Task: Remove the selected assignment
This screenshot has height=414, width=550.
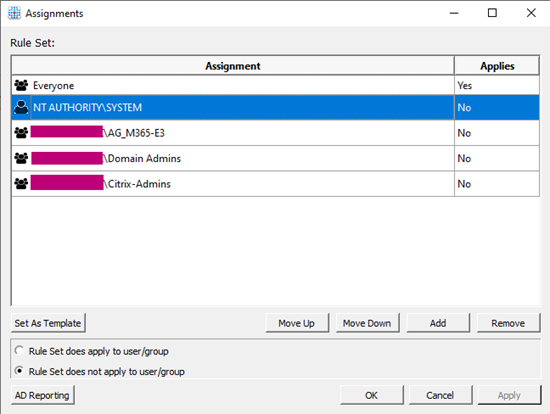Action: (x=508, y=323)
